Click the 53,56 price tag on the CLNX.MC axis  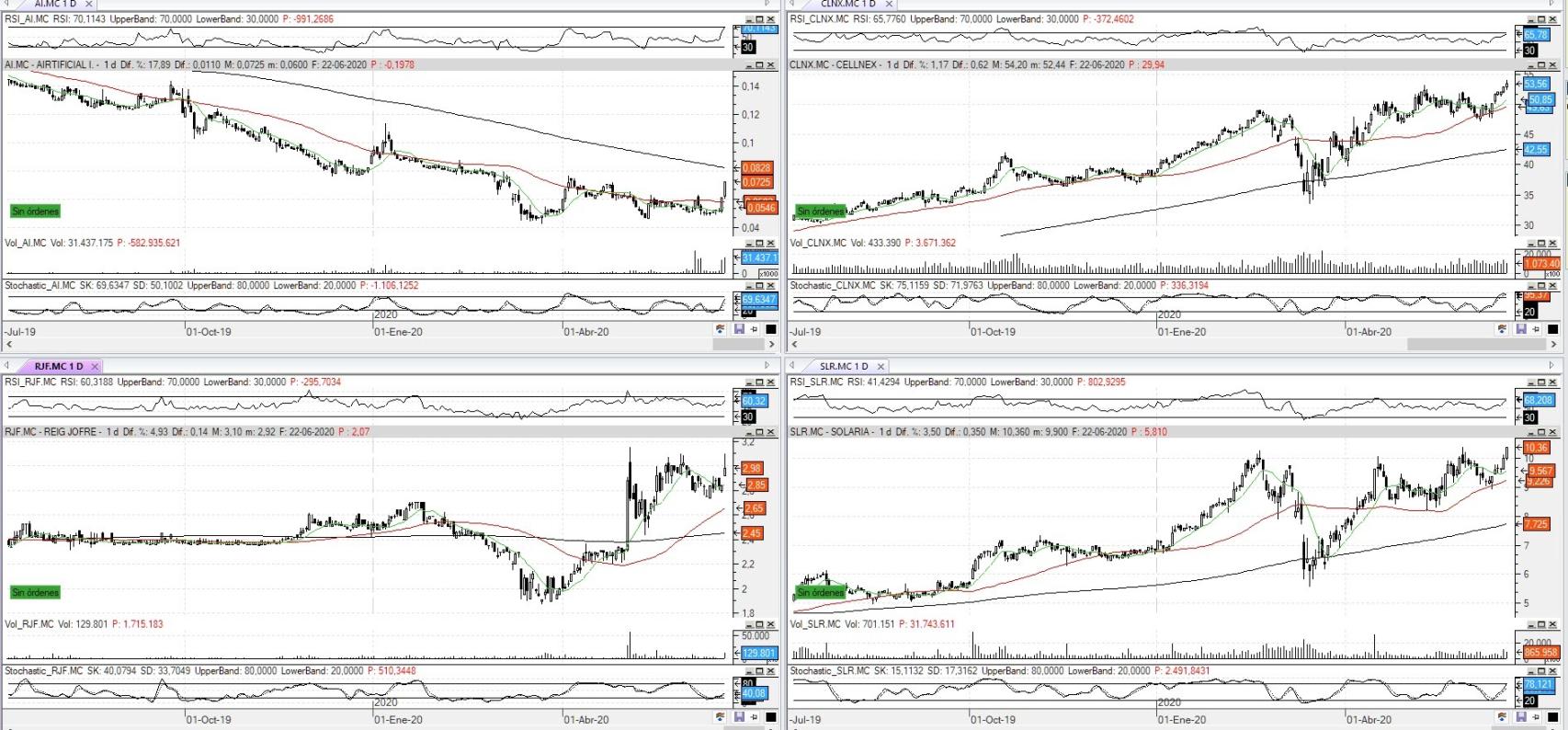(1536, 84)
